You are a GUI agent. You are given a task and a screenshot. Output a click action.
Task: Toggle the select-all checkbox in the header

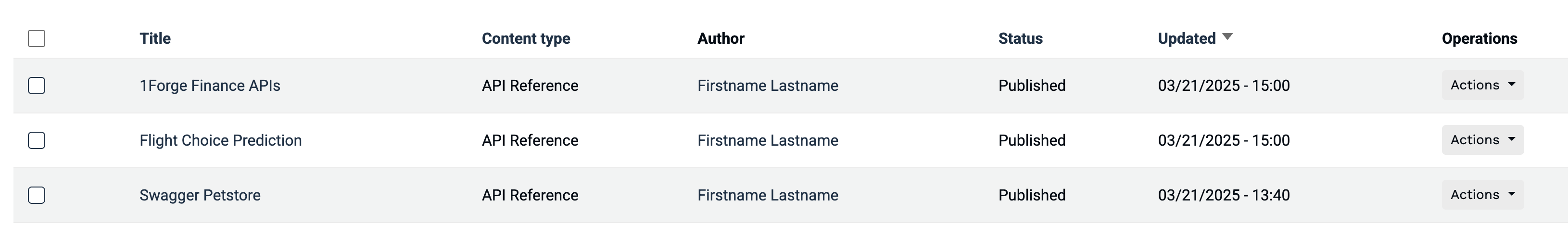tap(37, 38)
